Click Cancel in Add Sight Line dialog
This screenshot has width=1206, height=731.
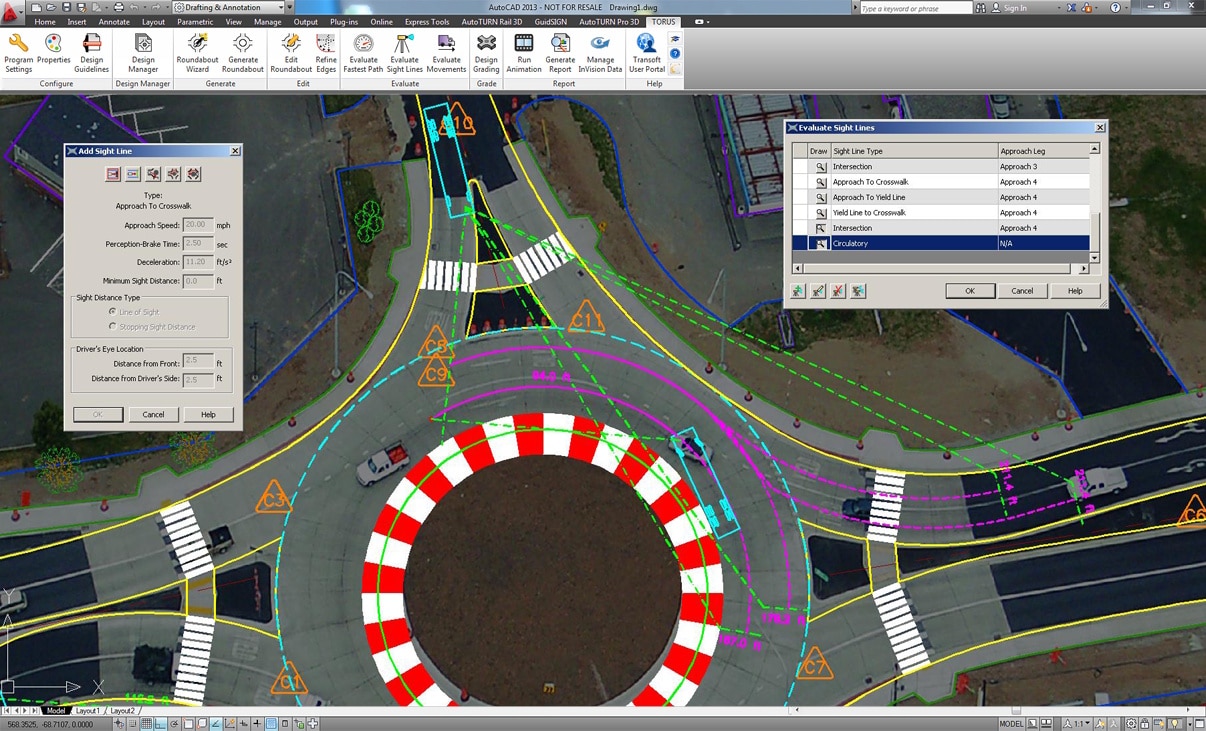coord(153,414)
